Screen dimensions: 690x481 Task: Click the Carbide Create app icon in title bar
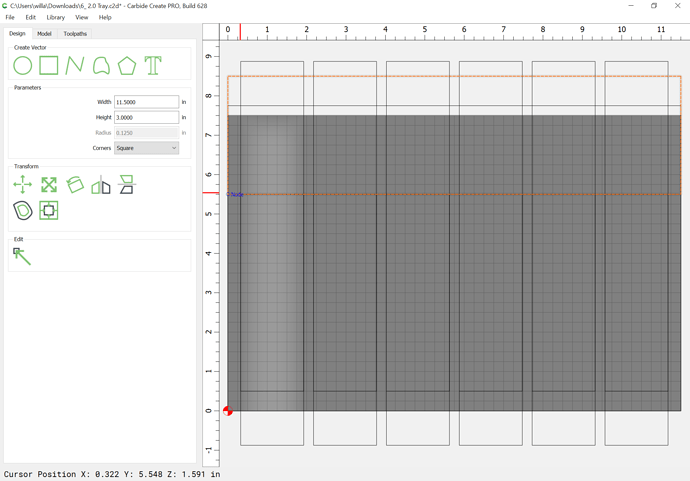[x=5, y=6]
